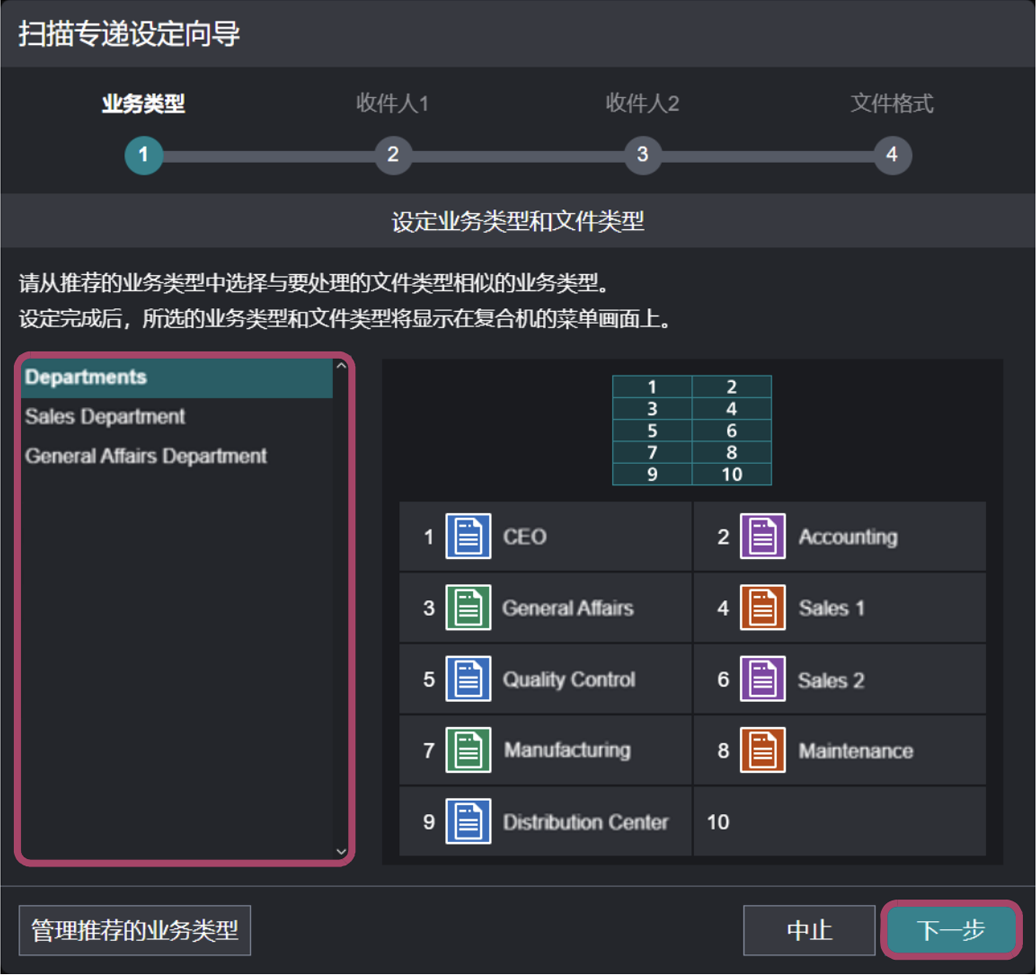The width and height of the screenshot is (1036, 977).
Task: Select the orange Sales 1 document icon
Action: 762,608
